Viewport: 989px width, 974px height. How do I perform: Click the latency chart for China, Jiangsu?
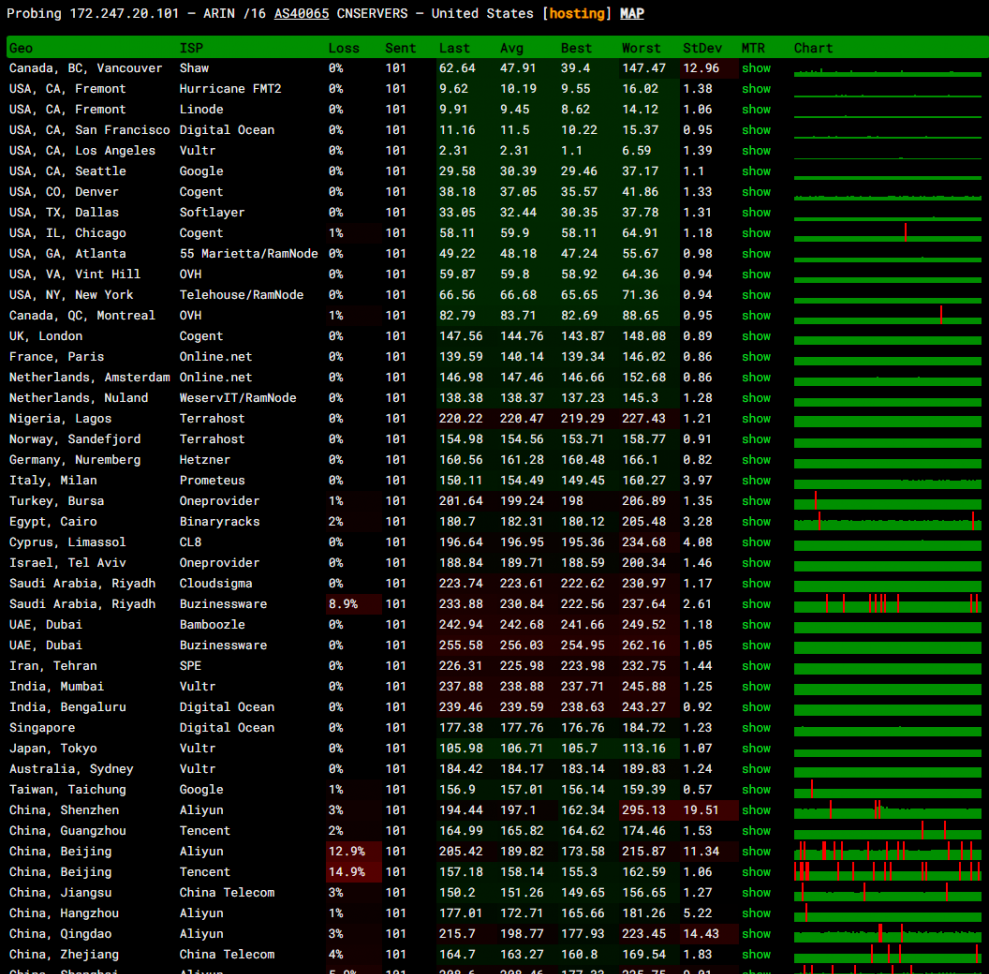887,893
